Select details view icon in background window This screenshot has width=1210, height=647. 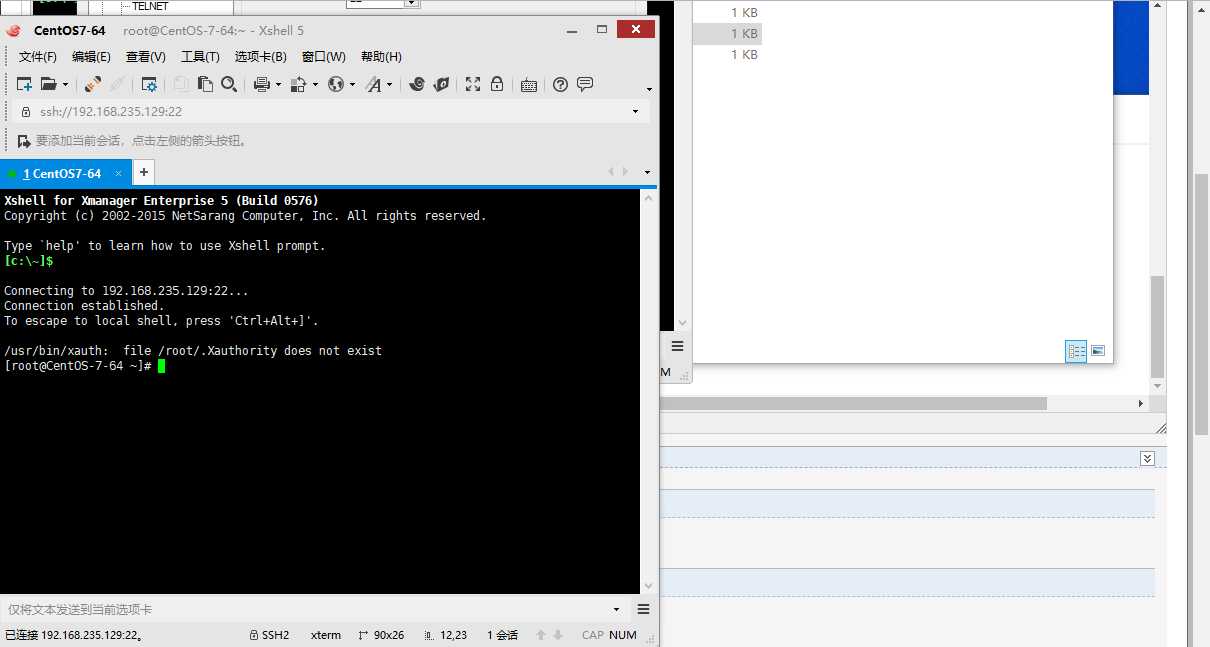coord(1076,351)
